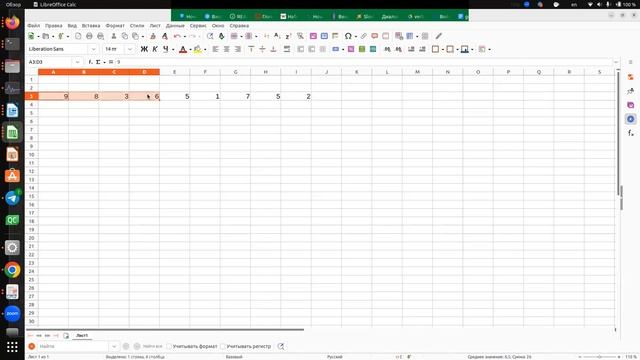
Task: Apply the background highlight color
Action: pos(198,49)
